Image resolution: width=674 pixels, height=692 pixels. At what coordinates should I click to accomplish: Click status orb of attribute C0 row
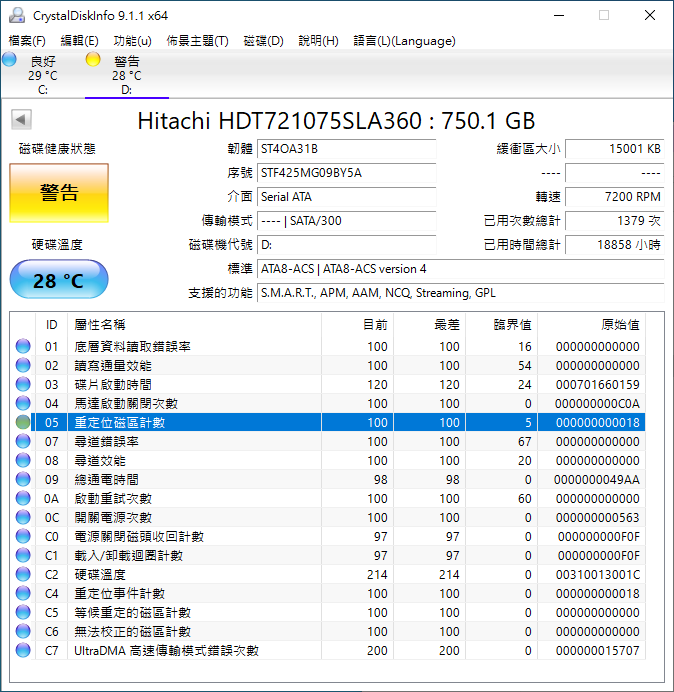tap(23, 536)
